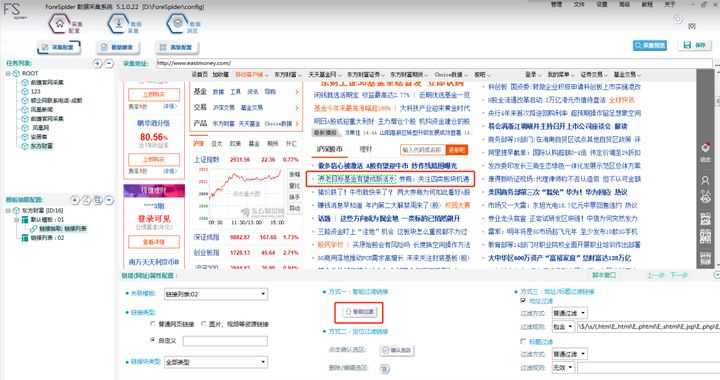
Task: Click the 默认模板 : 01 template icon
Action: pos(25,220)
